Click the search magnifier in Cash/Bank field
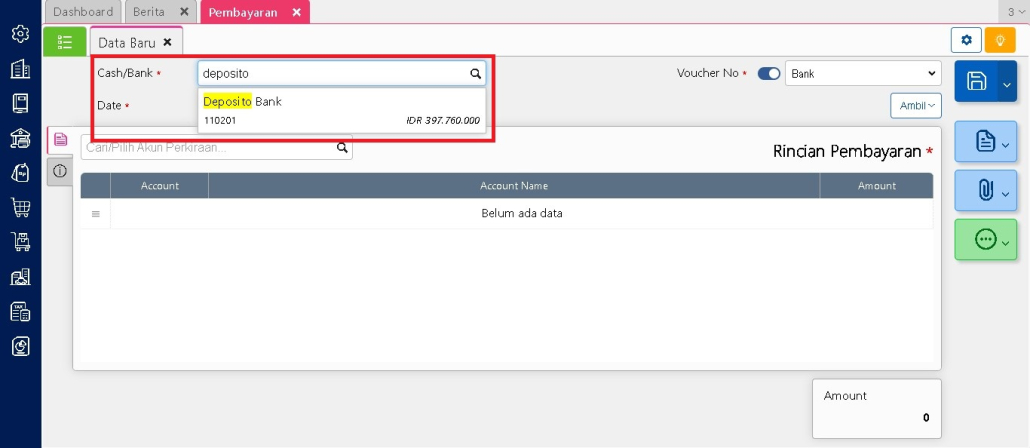The width and height of the screenshot is (1030, 448). tap(476, 74)
